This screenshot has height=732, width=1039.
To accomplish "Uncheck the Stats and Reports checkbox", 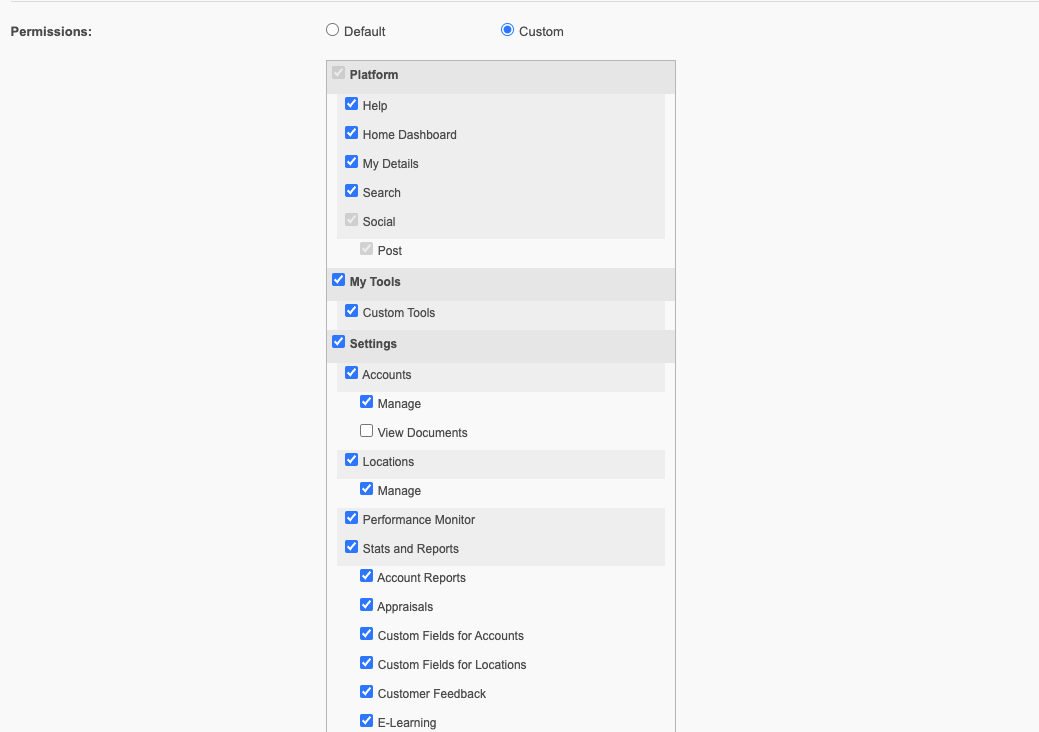I will [x=352, y=547].
